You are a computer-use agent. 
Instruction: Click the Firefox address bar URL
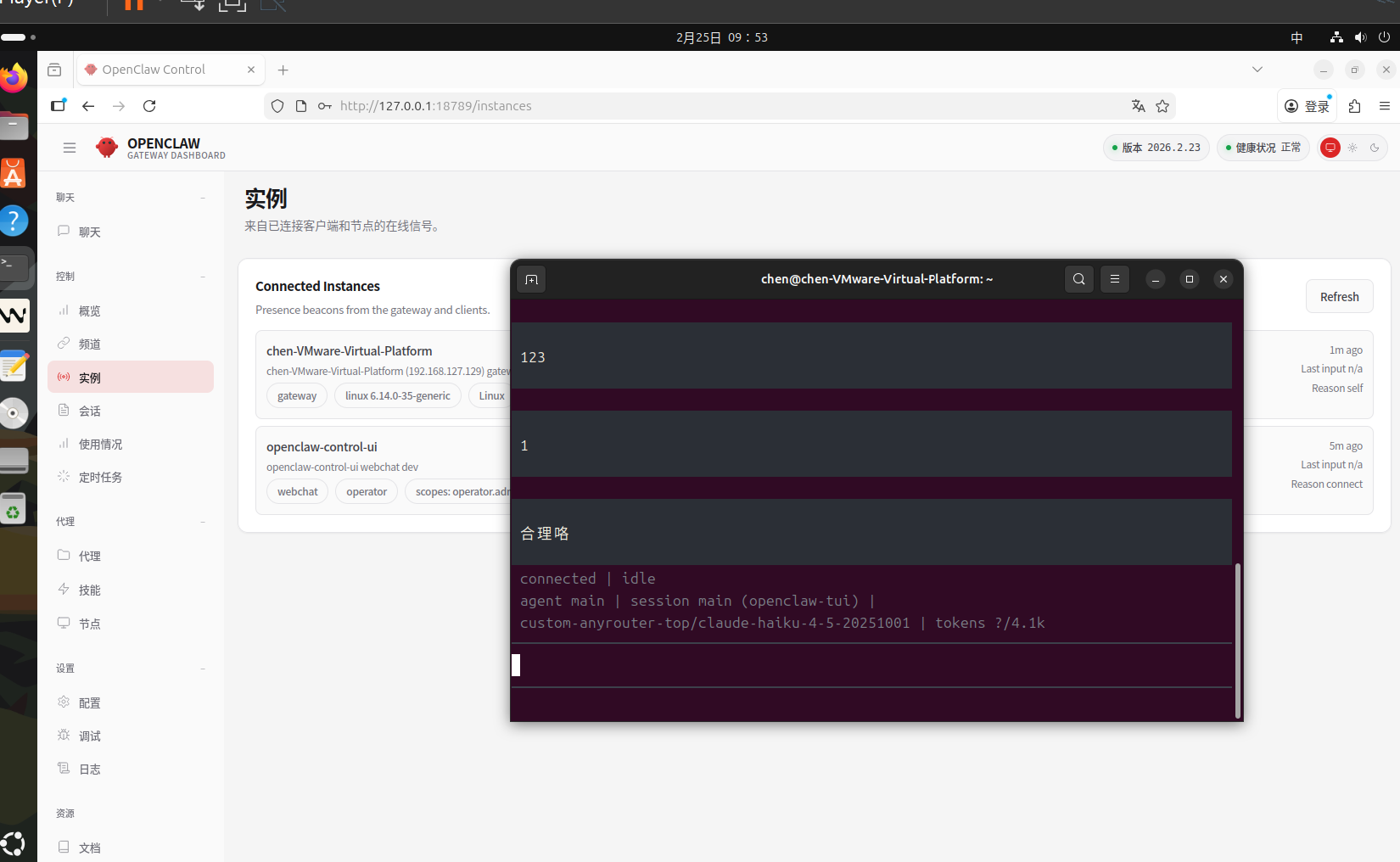pyautogui.click(x=435, y=106)
